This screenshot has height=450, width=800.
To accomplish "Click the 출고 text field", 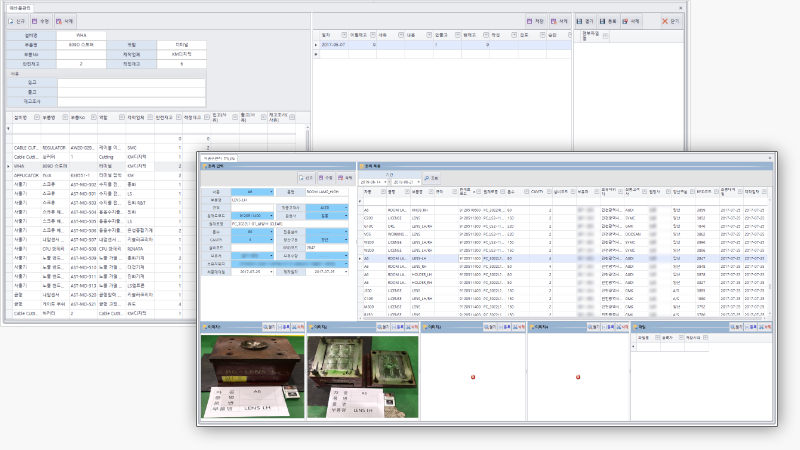I will (x=132, y=92).
